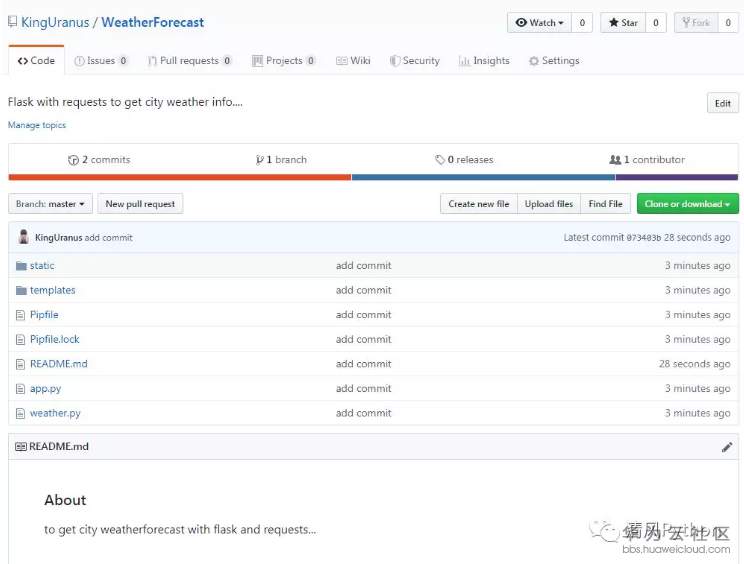
Task: Click the static folder icon
Action: 20,266
